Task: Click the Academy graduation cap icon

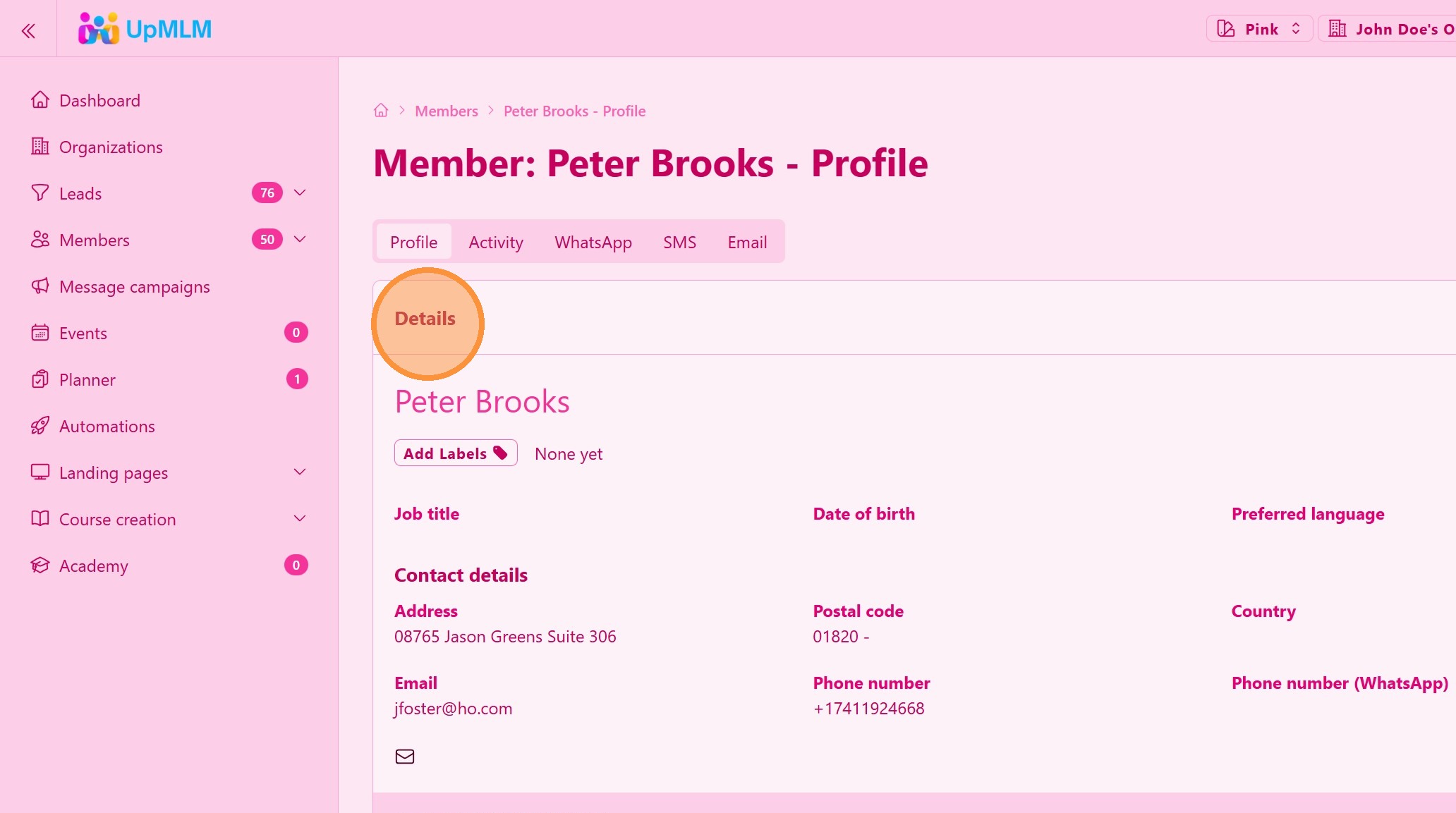Action: 40,566
